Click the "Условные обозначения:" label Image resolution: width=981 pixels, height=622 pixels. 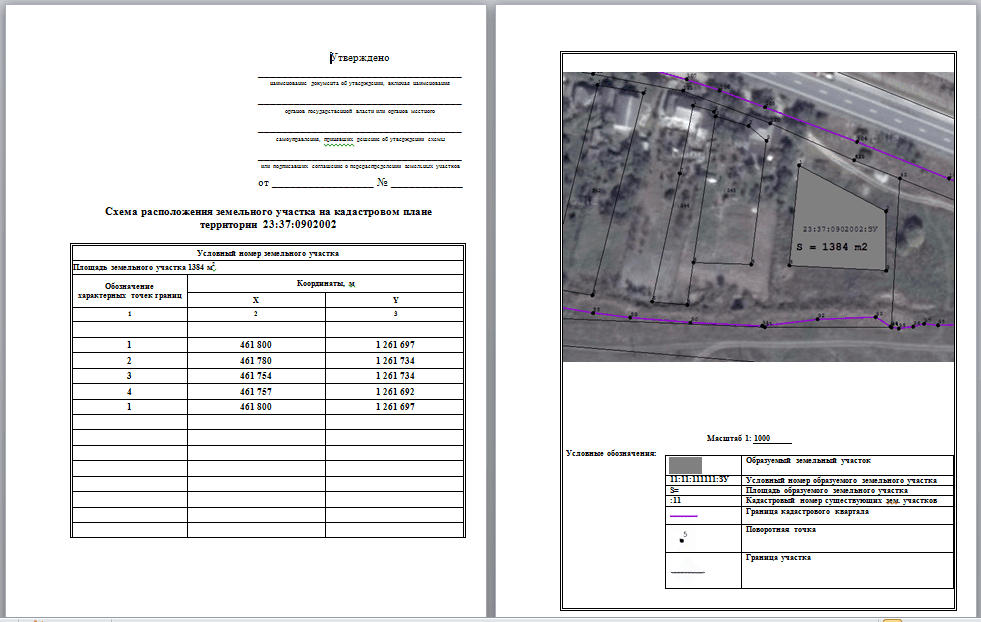[x=611, y=453]
